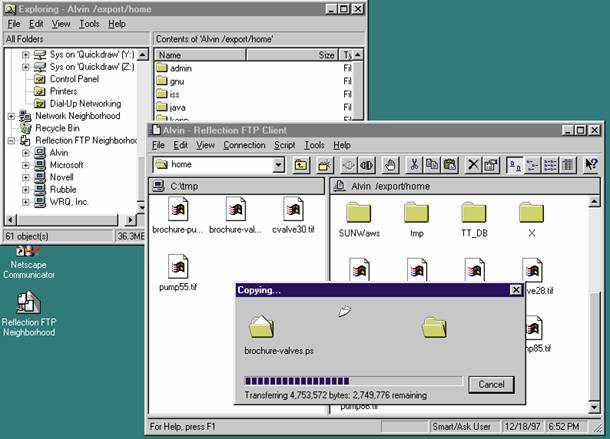
Task: Cancel the file copy
Action: (x=491, y=385)
